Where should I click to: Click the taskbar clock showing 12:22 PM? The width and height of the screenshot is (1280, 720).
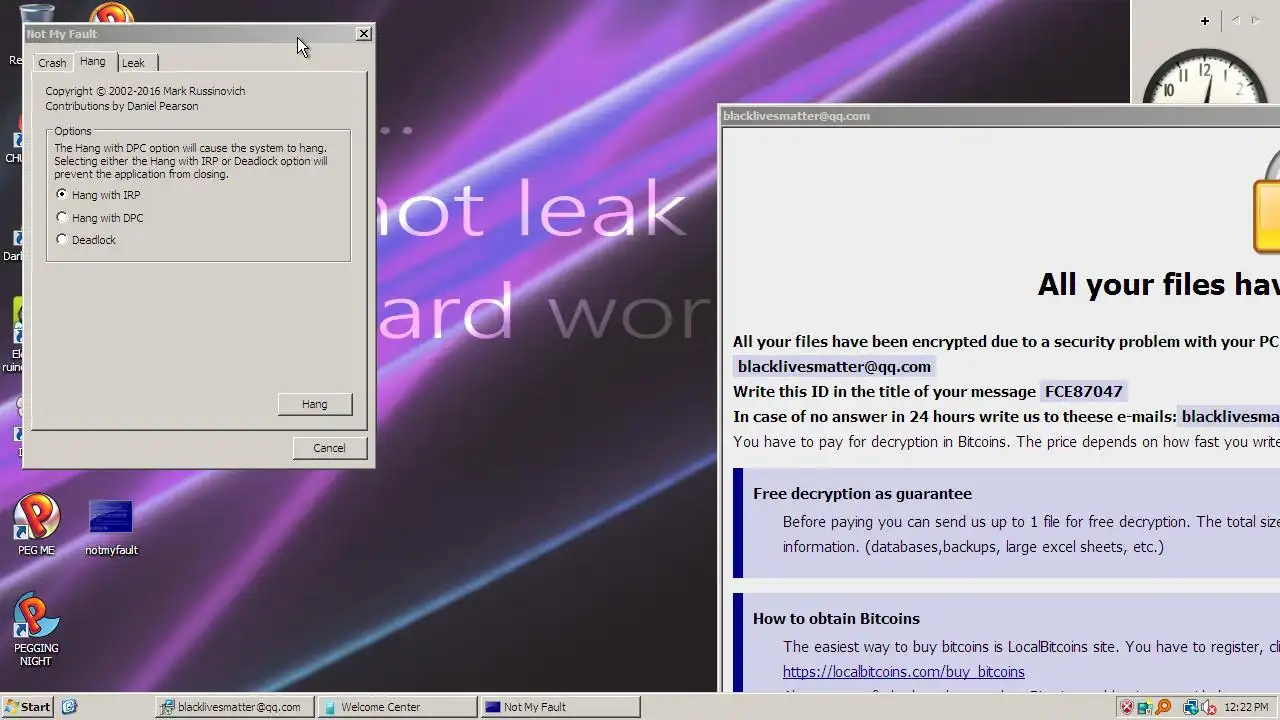click(1245, 707)
